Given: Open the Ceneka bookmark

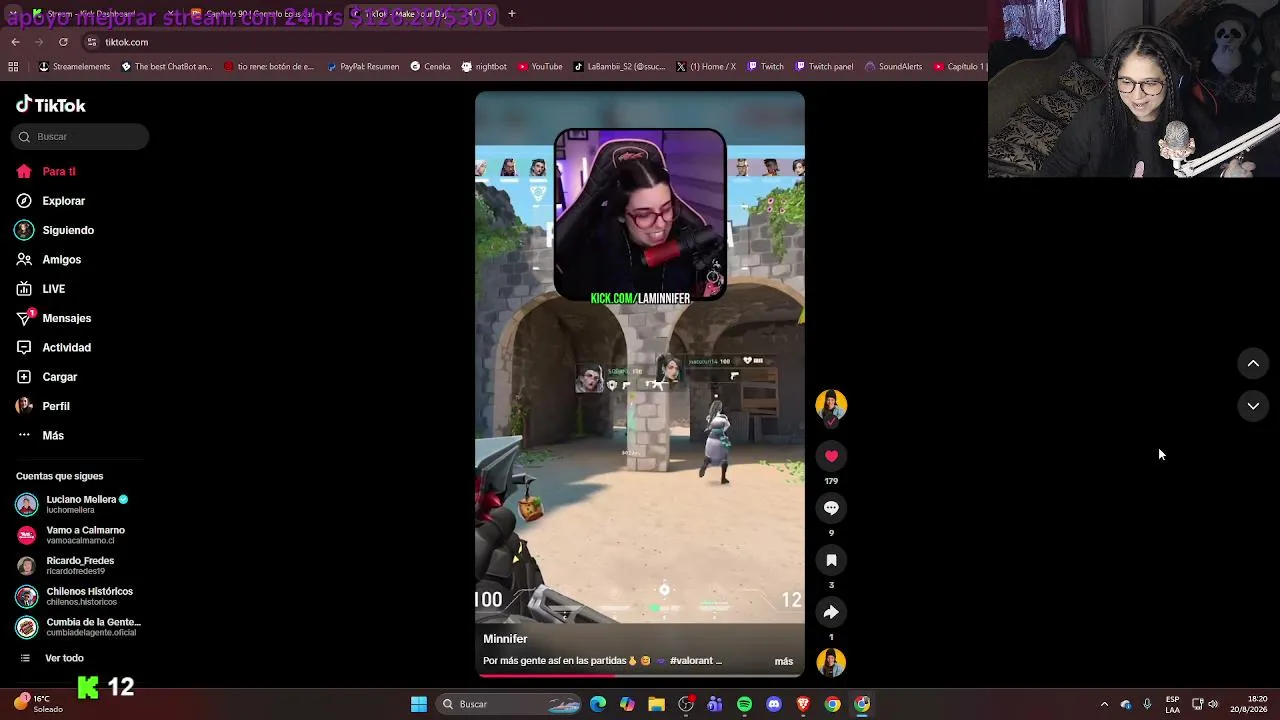Looking at the screenshot, I should (430, 67).
